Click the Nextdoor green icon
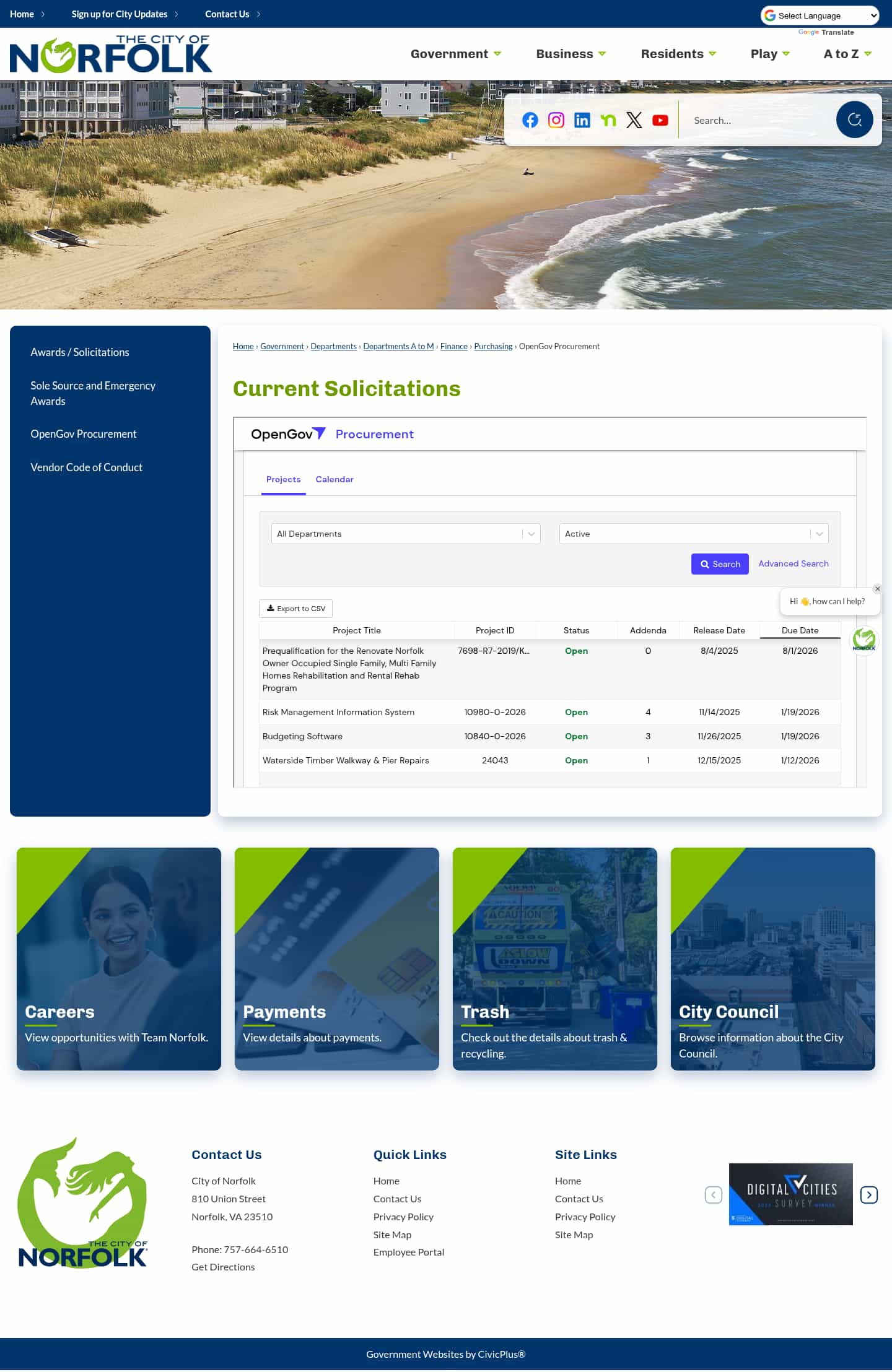The width and height of the screenshot is (892, 1372). point(608,120)
